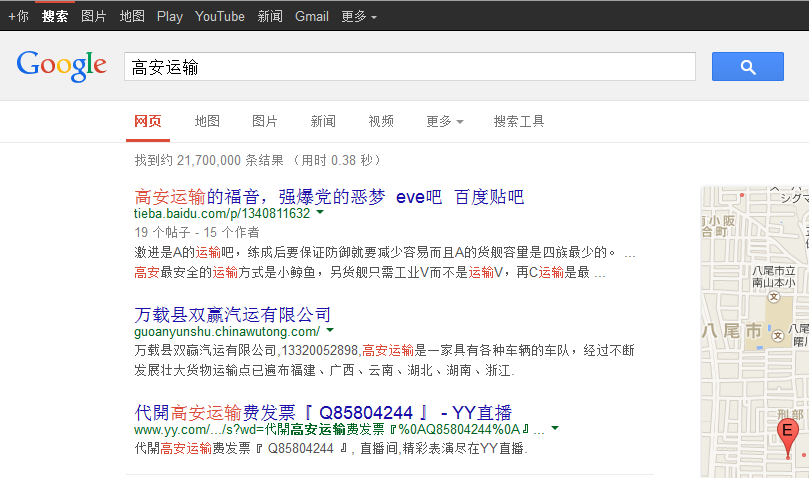Open Gmail from the top bar

pos(312,16)
